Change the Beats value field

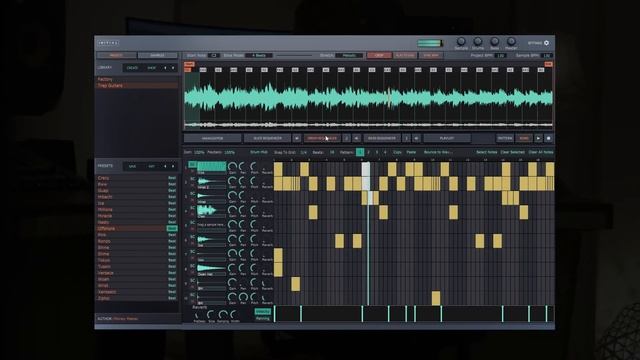pyautogui.click(x=331, y=152)
